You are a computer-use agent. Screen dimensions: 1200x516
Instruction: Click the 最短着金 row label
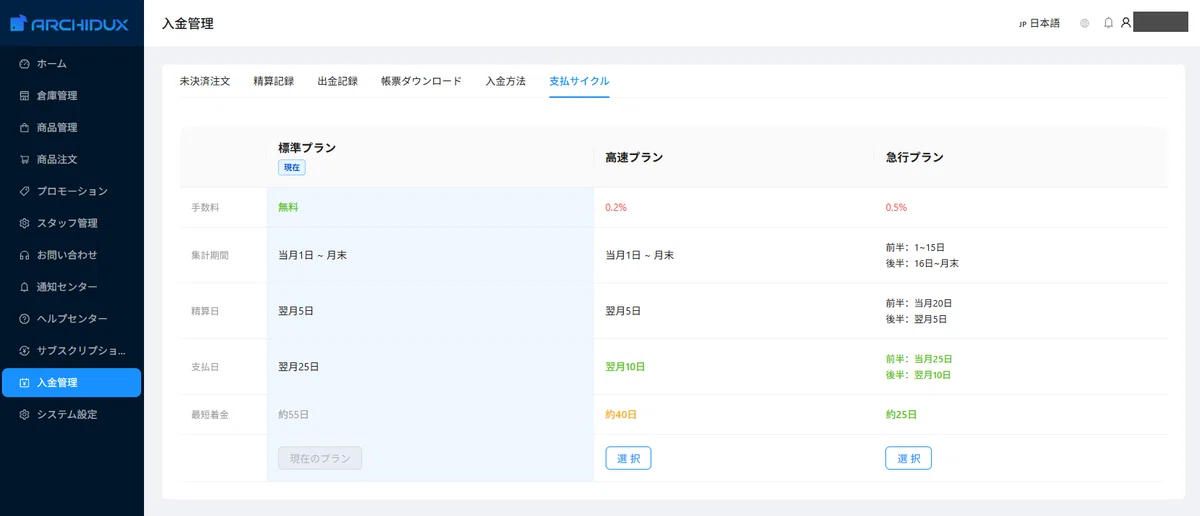click(210, 414)
